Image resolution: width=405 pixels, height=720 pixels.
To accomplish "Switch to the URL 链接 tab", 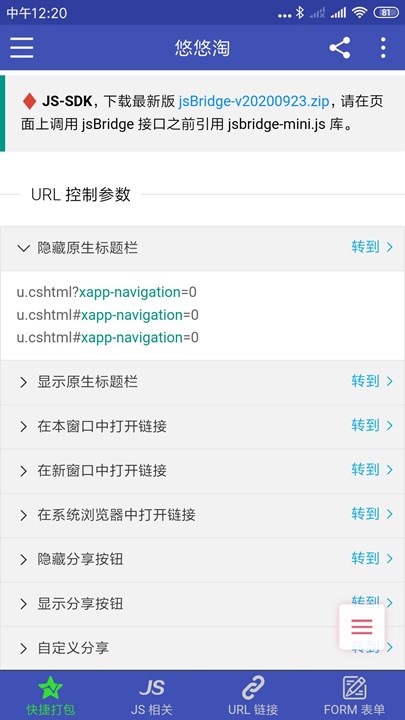I will pos(253,696).
